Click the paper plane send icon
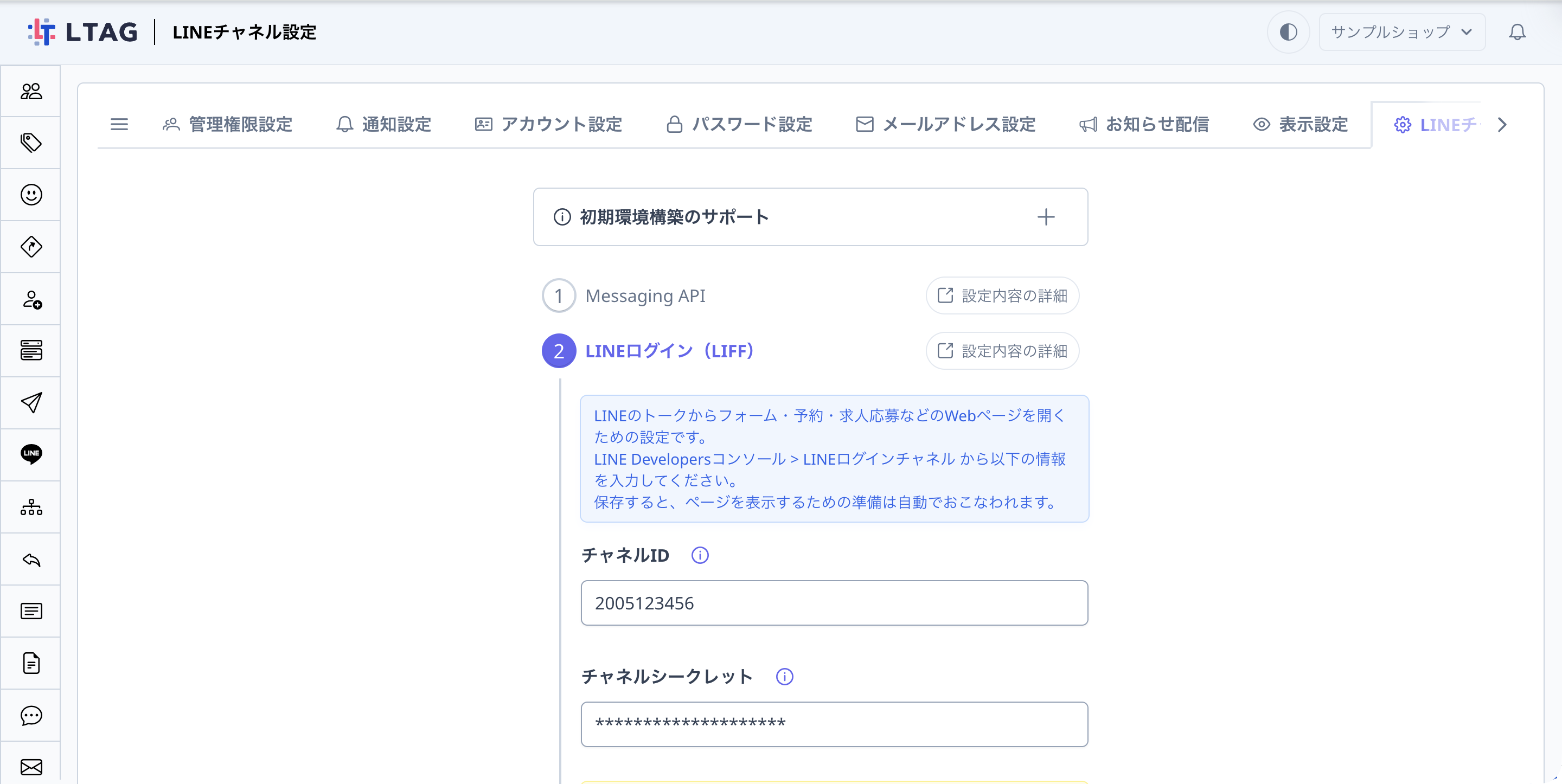 pos(31,403)
